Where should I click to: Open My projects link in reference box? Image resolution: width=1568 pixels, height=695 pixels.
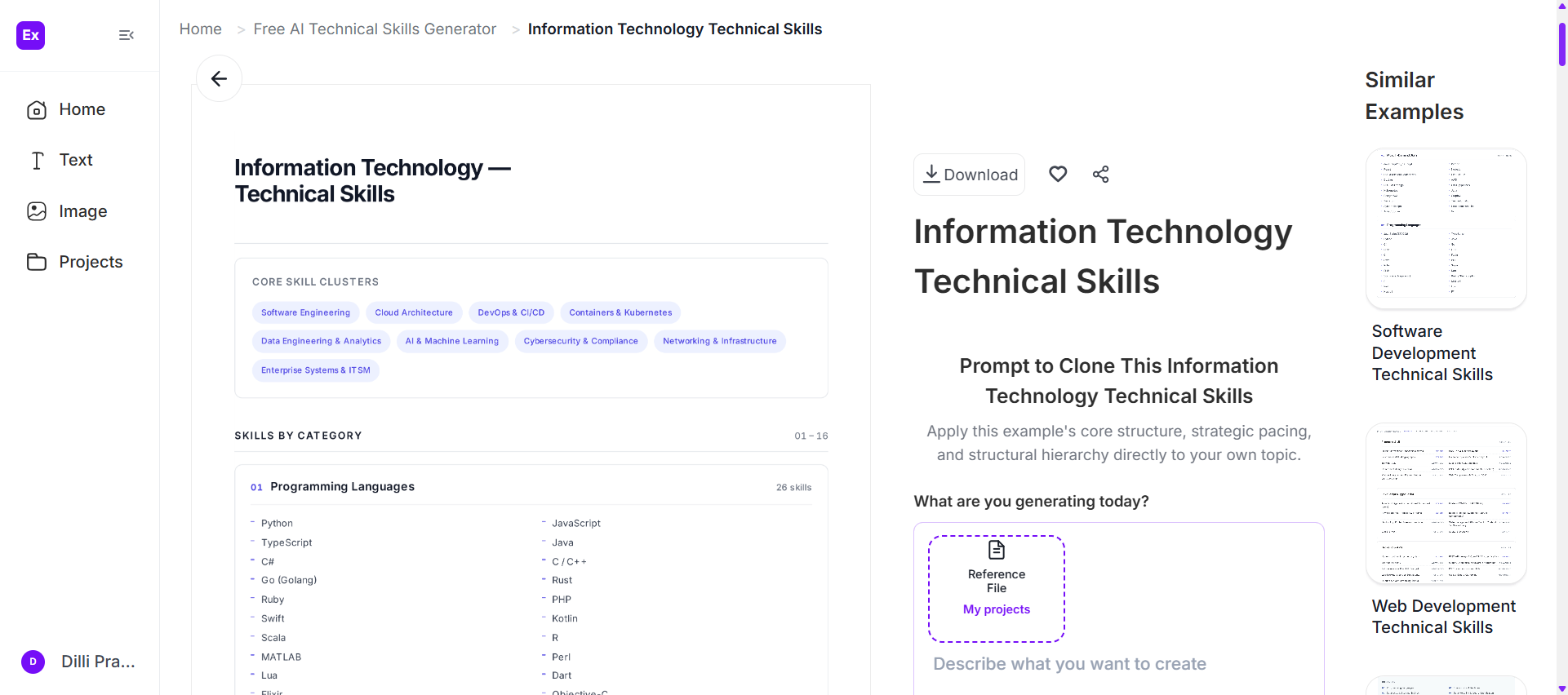coord(997,609)
